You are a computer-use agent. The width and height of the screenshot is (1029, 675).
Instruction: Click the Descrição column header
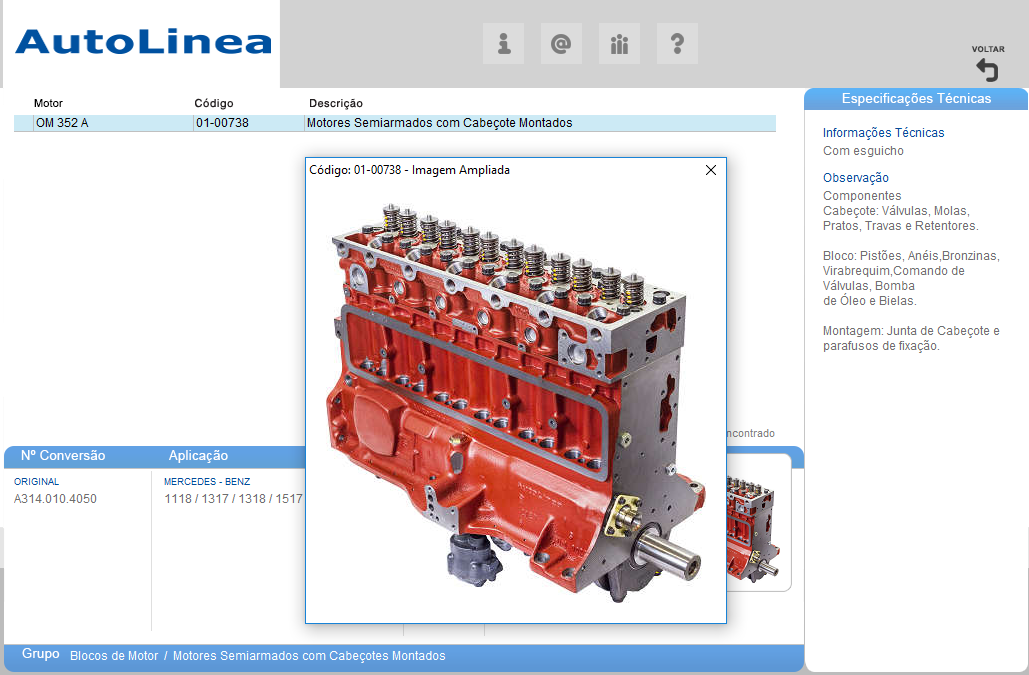coord(336,103)
